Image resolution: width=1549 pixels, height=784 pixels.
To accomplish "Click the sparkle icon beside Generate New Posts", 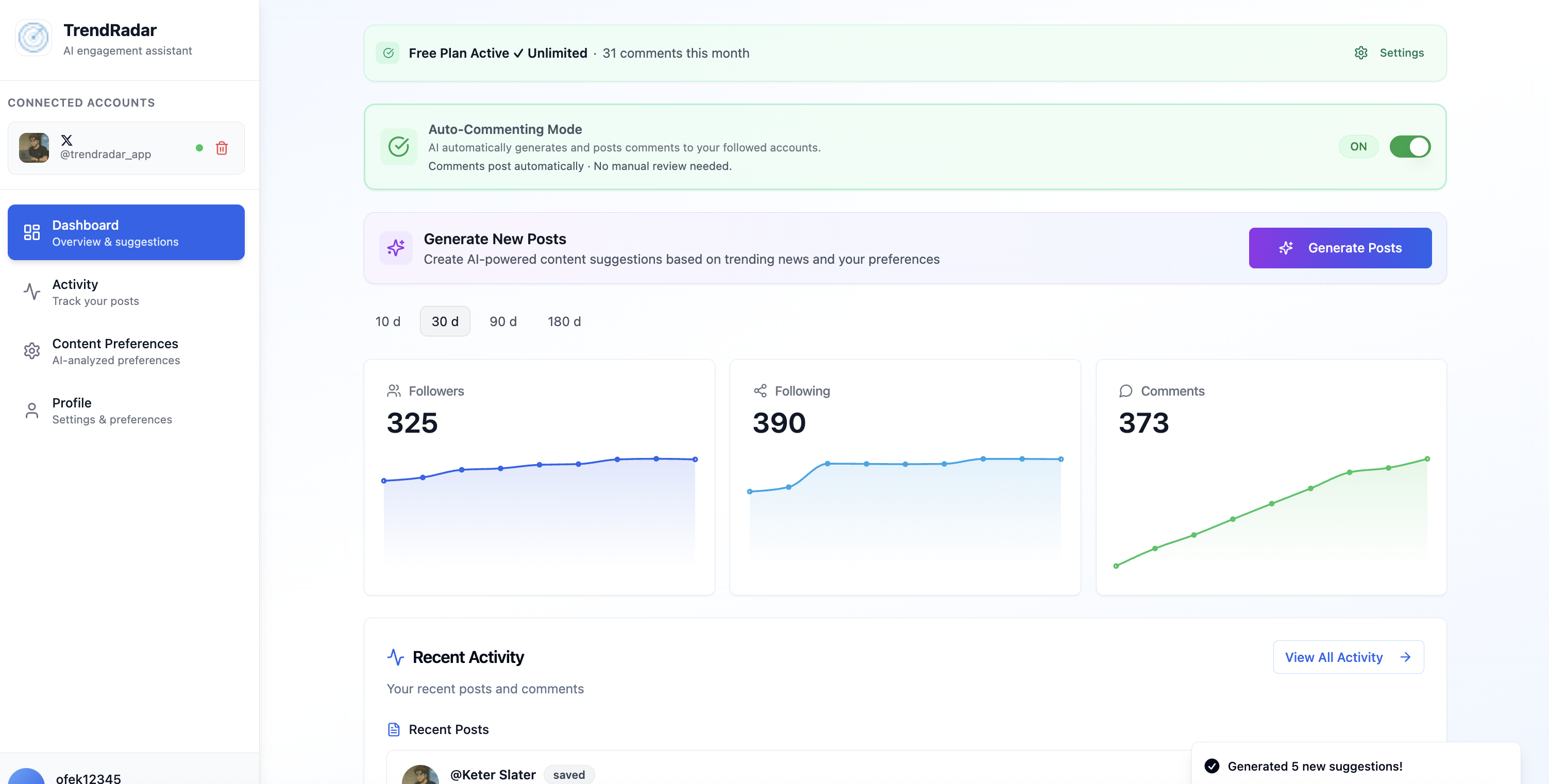I will tap(396, 248).
